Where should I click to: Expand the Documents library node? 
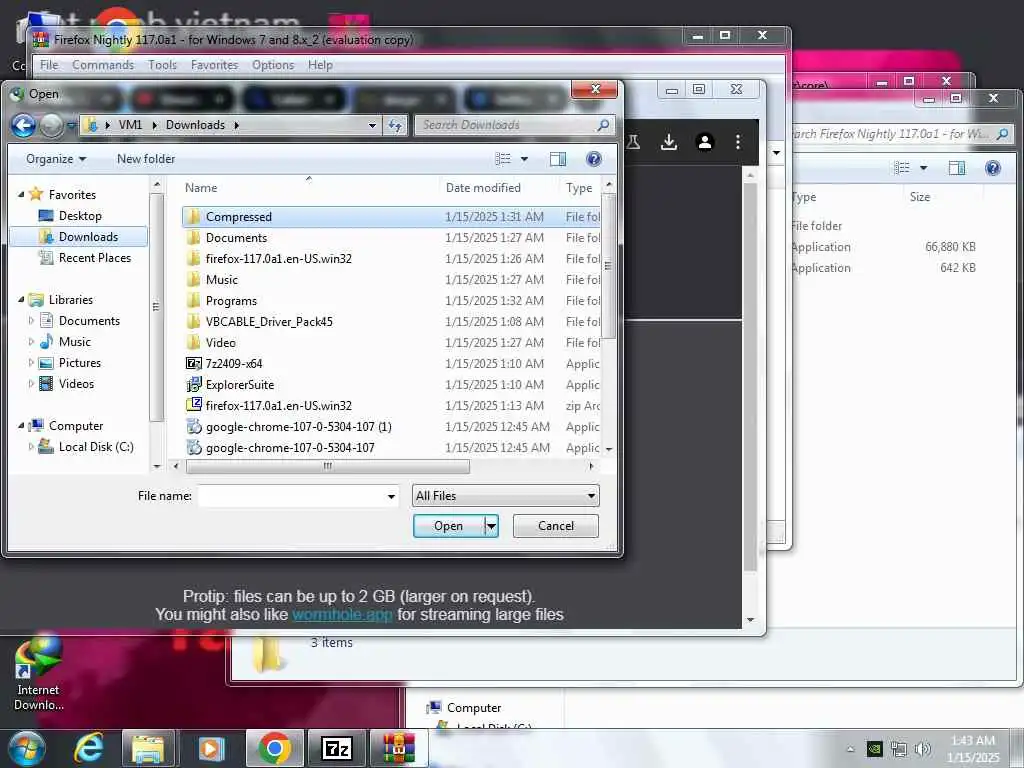pos(31,321)
